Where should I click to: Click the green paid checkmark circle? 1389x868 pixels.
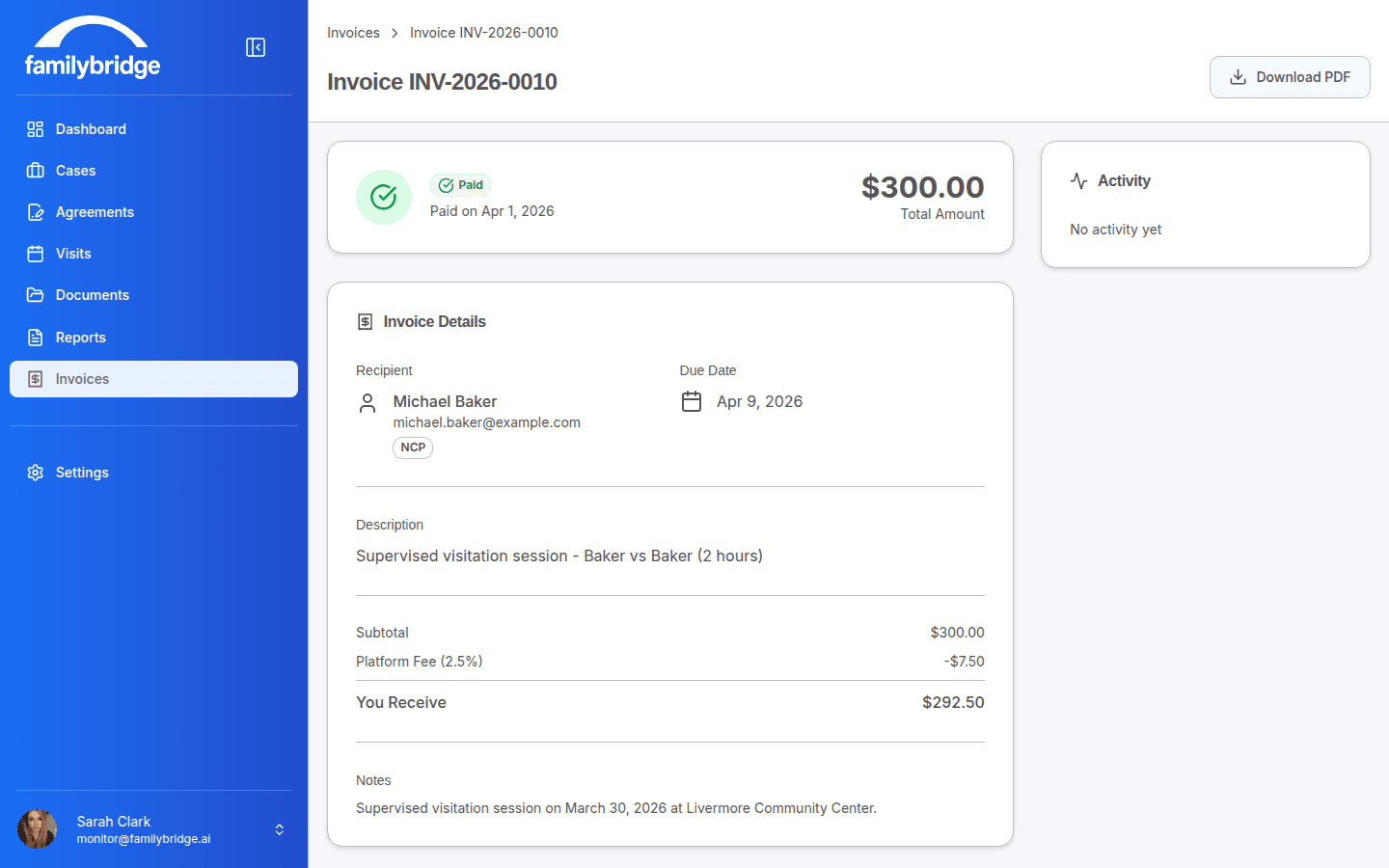(384, 197)
